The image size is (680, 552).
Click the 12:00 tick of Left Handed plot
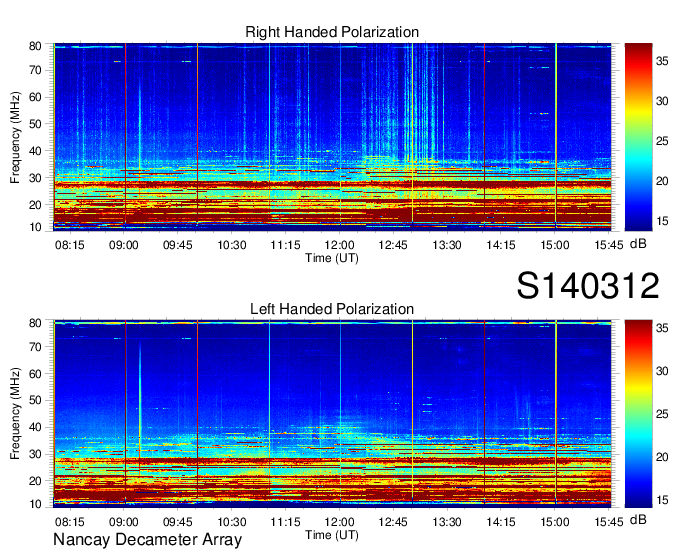click(340, 522)
